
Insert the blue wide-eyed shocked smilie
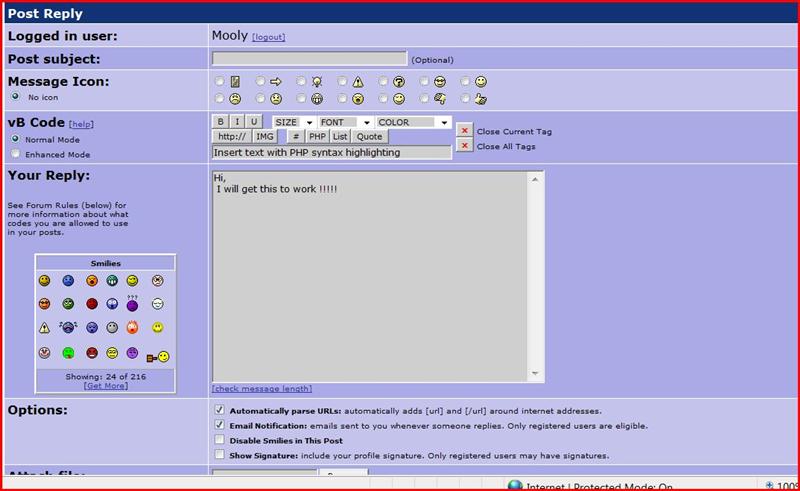[x=112, y=304]
